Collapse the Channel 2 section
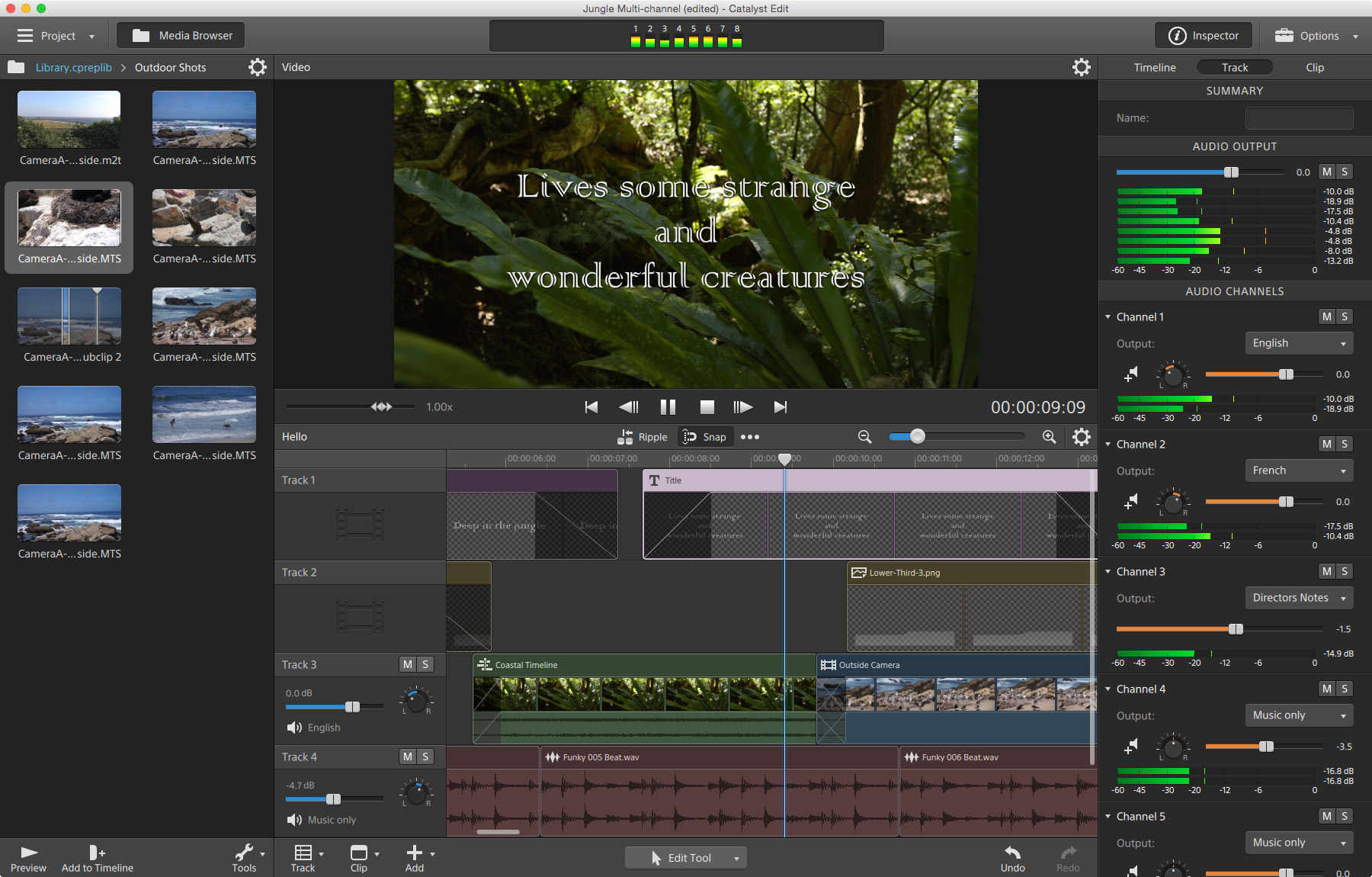This screenshot has width=1372, height=877. point(1108,444)
